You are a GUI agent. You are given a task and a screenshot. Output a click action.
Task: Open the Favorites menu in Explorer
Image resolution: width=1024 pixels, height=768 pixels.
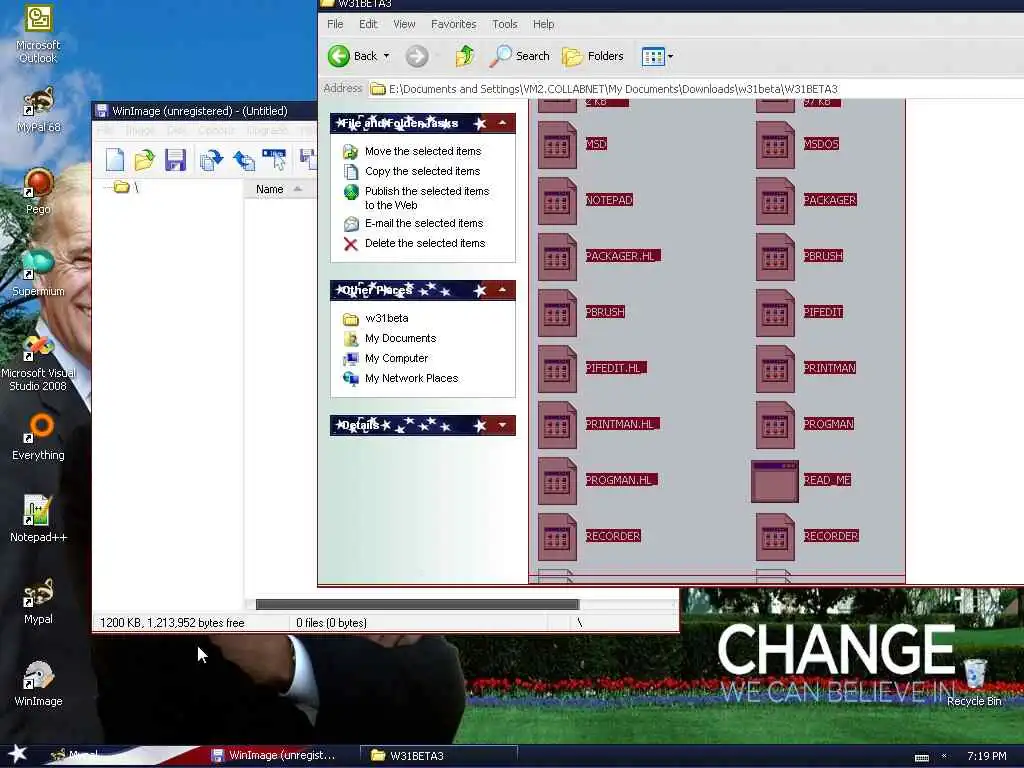coord(453,24)
